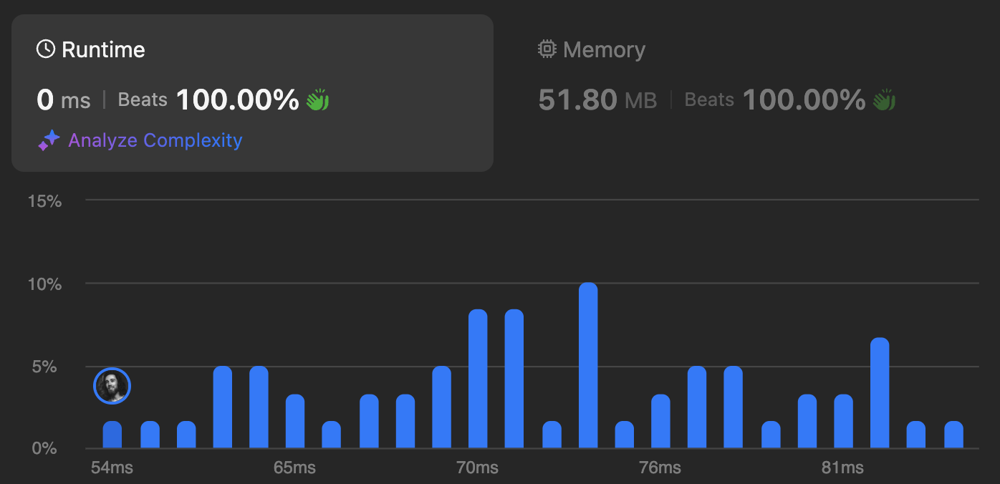Click the sparkle icon beside Analyze Complexity
Image resolution: width=1000 pixels, height=484 pixels.
click(x=48, y=140)
